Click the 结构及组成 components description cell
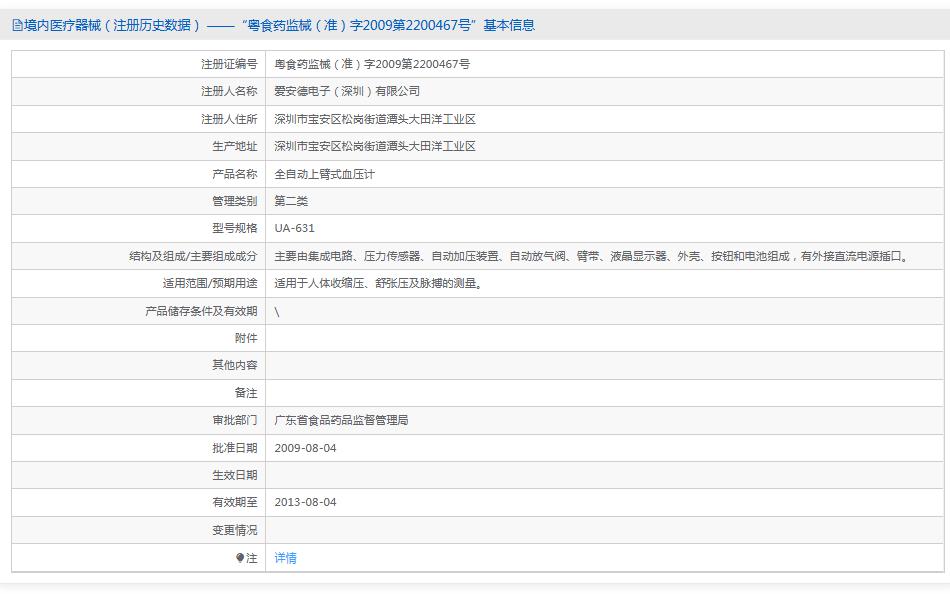950x594 pixels. coord(590,255)
